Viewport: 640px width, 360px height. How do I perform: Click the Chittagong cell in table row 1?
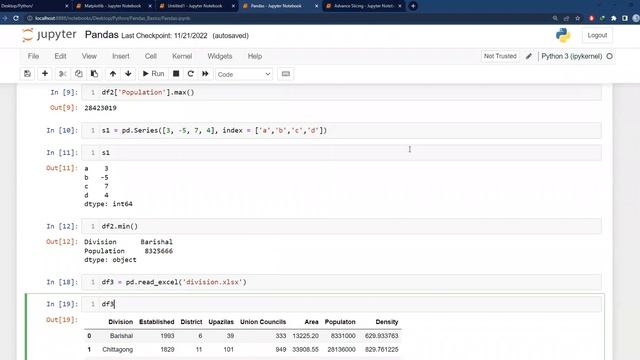click(118, 349)
